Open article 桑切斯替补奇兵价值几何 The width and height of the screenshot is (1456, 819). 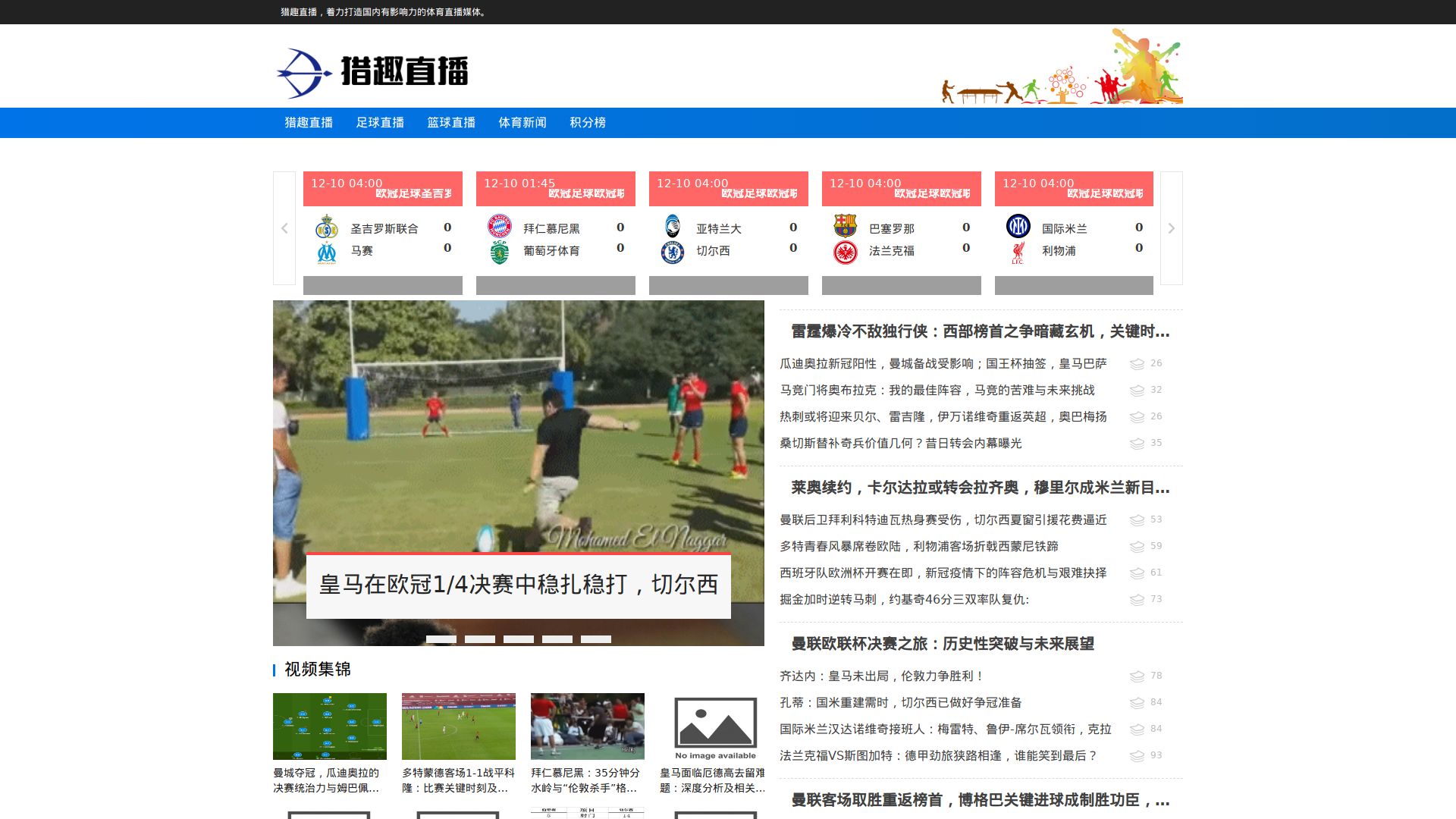(x=900, y=443)
